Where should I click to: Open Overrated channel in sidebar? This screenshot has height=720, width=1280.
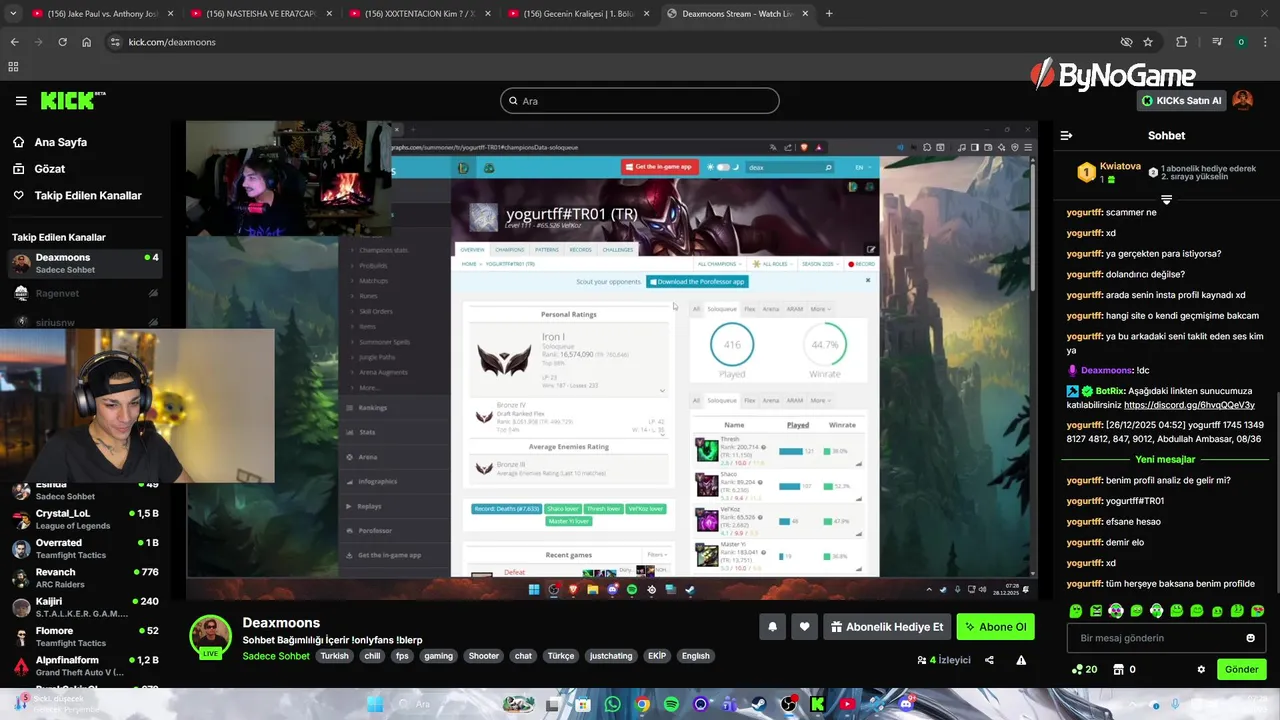85,548
